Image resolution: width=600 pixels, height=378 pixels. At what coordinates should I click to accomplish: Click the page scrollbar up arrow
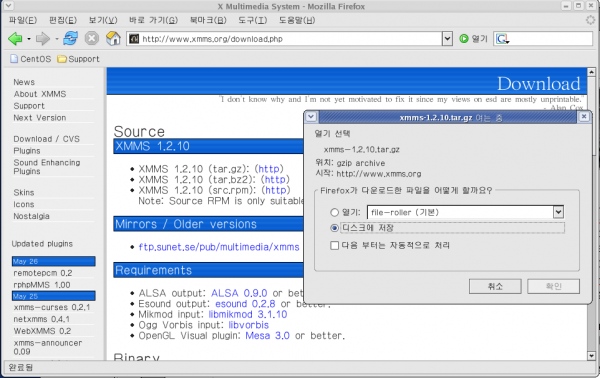tap(591, 72)
